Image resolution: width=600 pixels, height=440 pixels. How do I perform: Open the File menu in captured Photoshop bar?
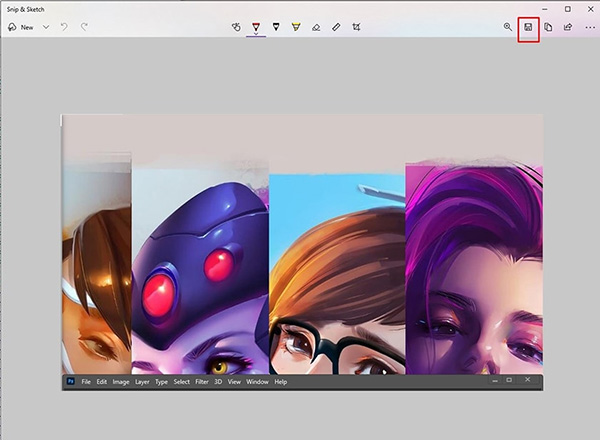click(x=86, y=381)
